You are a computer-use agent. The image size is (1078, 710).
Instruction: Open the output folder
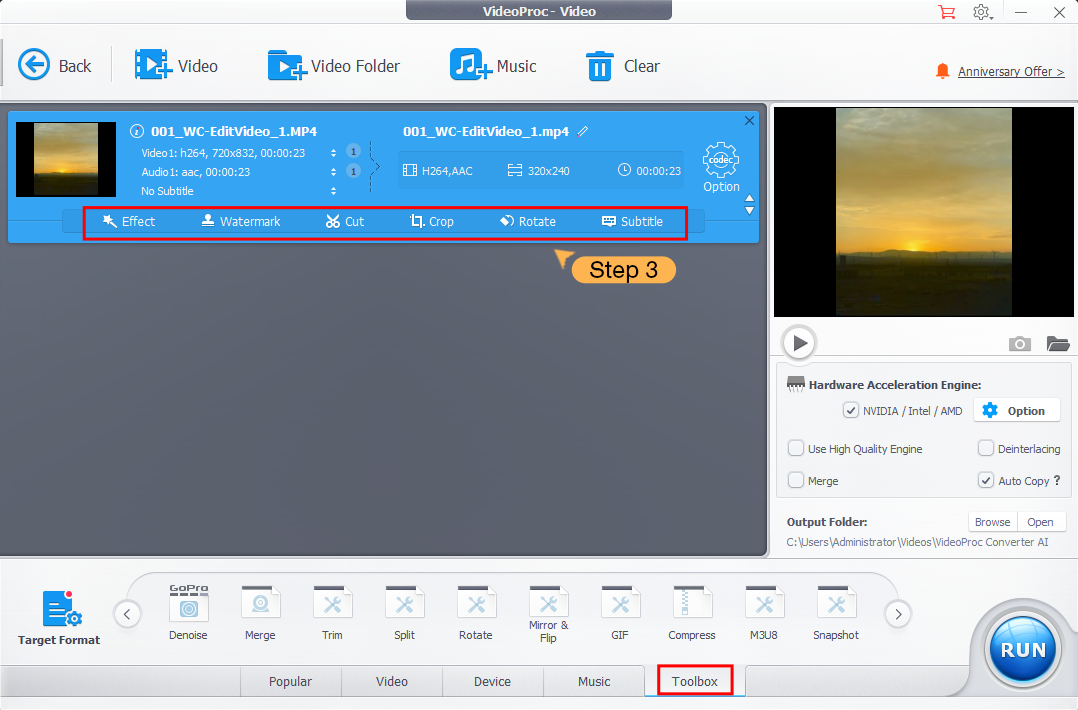[x=1041, y=522]
